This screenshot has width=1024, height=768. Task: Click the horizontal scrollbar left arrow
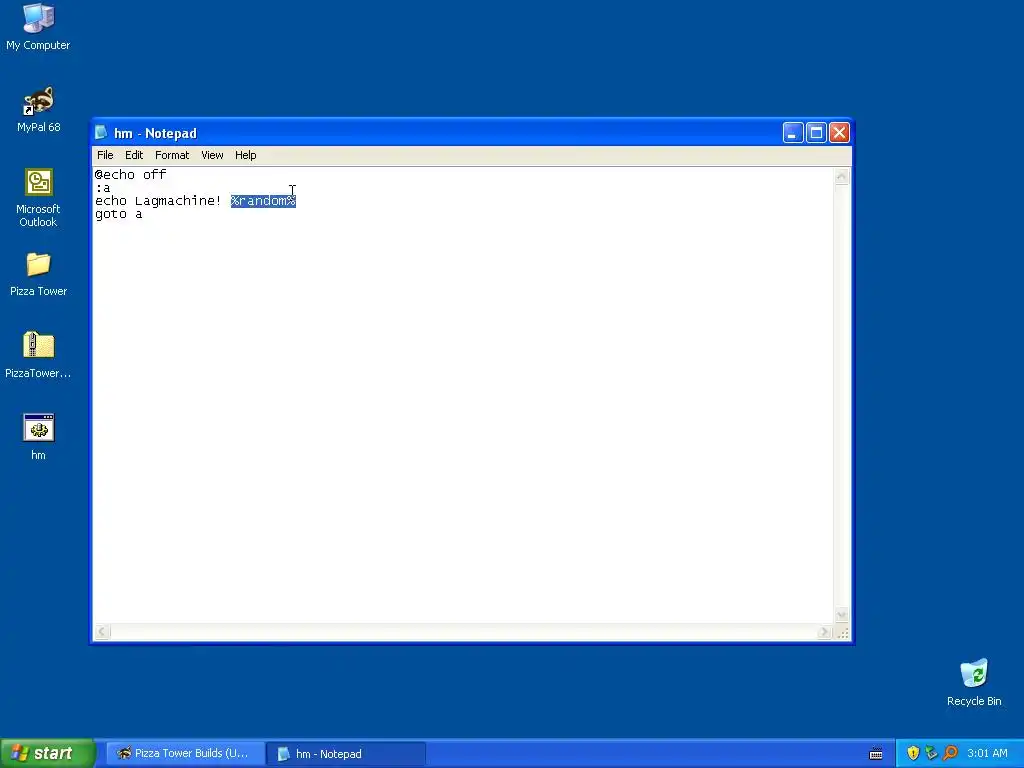(103, 632)
